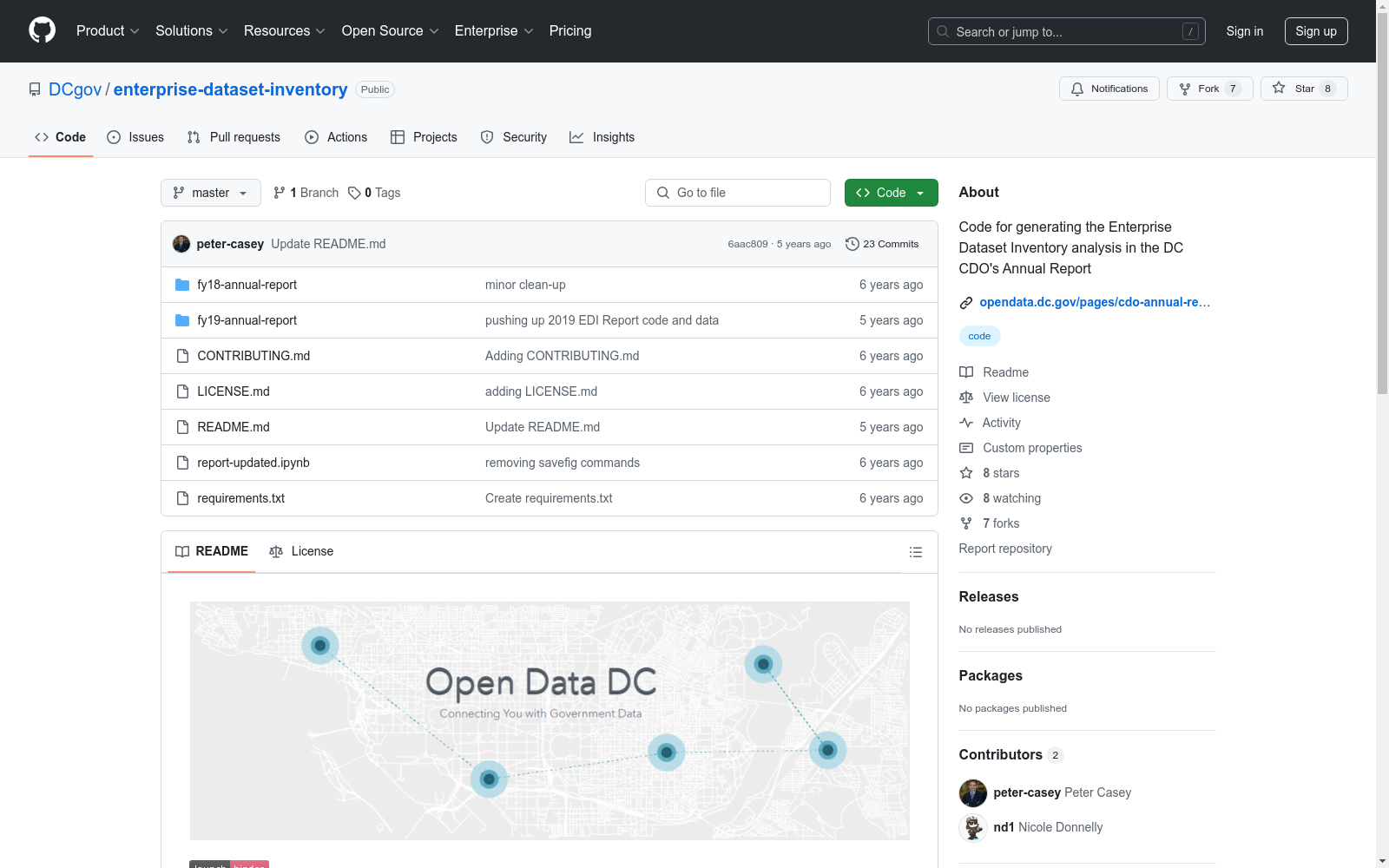1389x868 pixels.
Task: Open the report-updated.ipynb file name
Action: point(253,463)
